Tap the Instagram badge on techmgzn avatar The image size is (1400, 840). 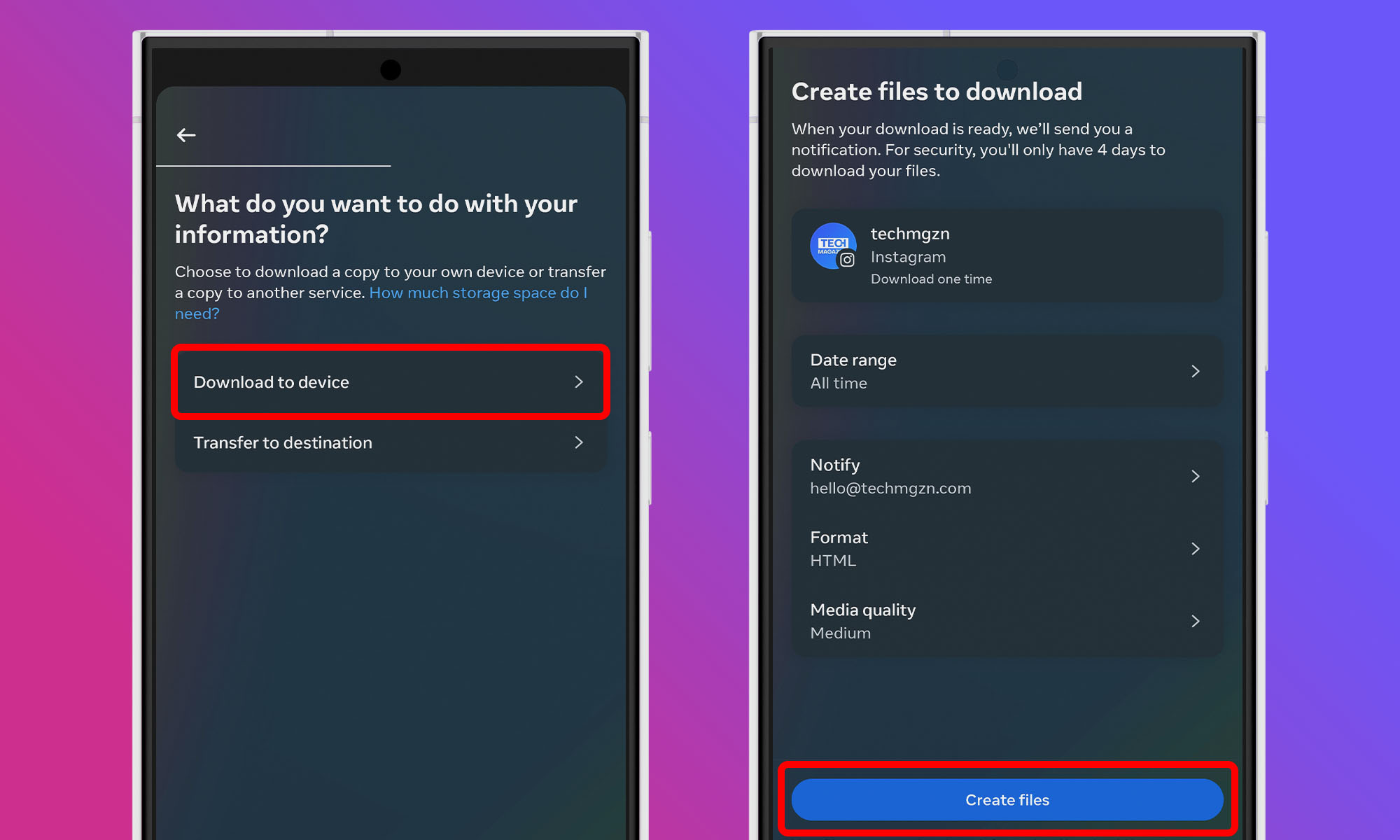click(x=847, y=260)
